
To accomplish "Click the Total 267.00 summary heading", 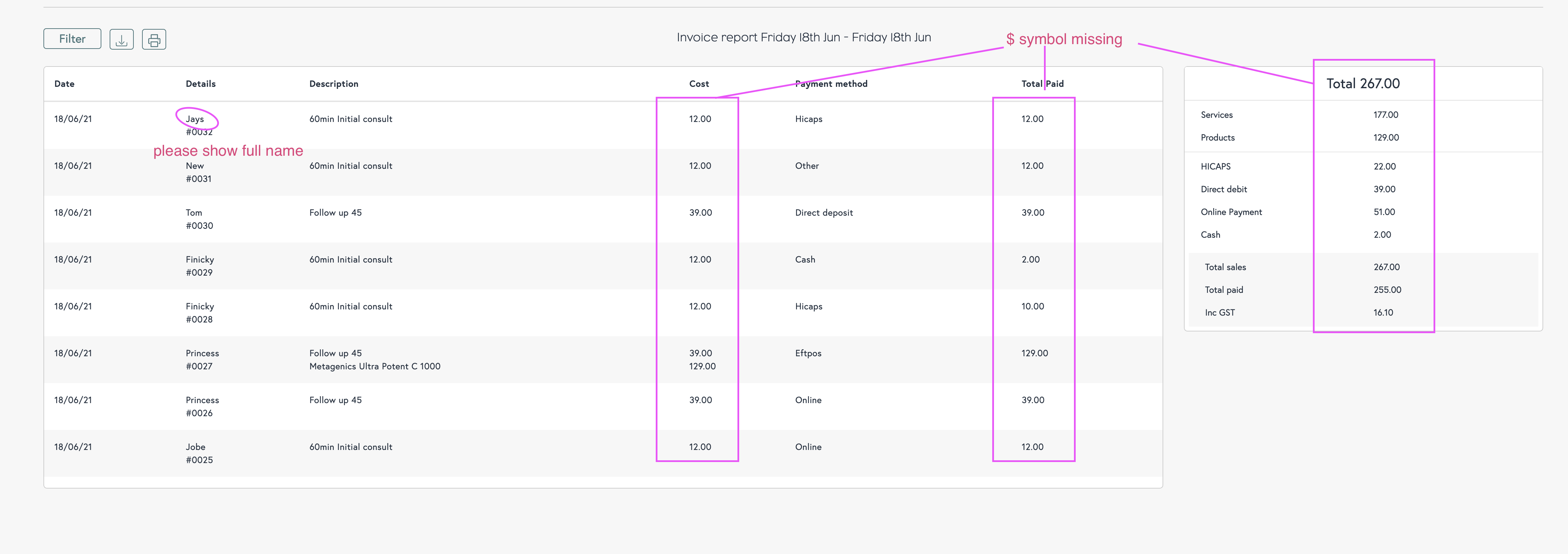I will 1363,84.
